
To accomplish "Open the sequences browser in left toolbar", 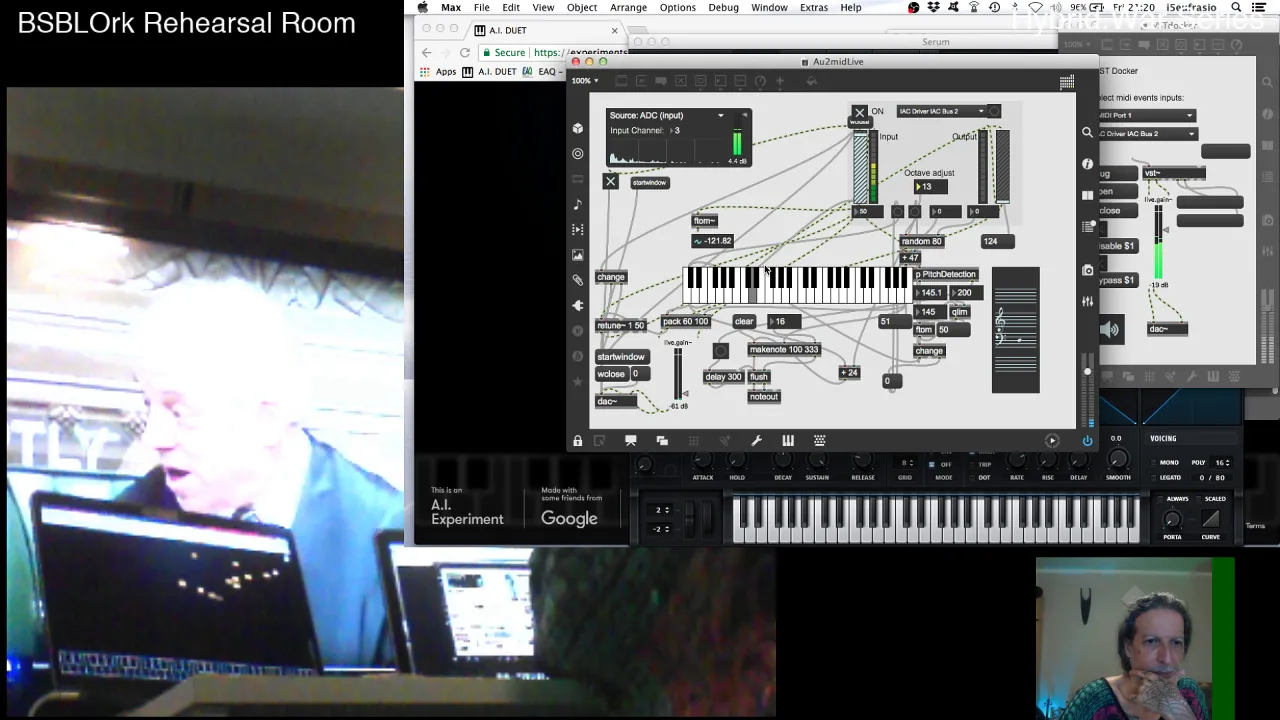I will pyautogui.click(x=578, y=229).
